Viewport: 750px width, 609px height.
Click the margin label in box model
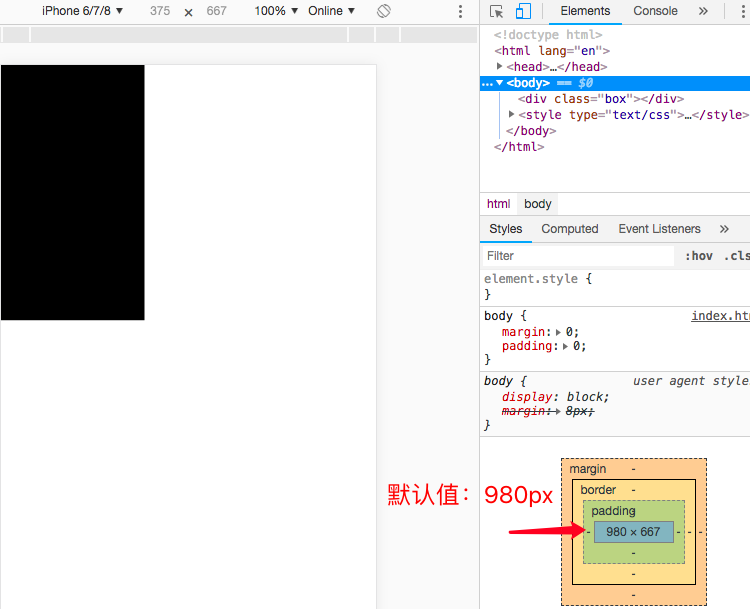click(x=587, y=469)
